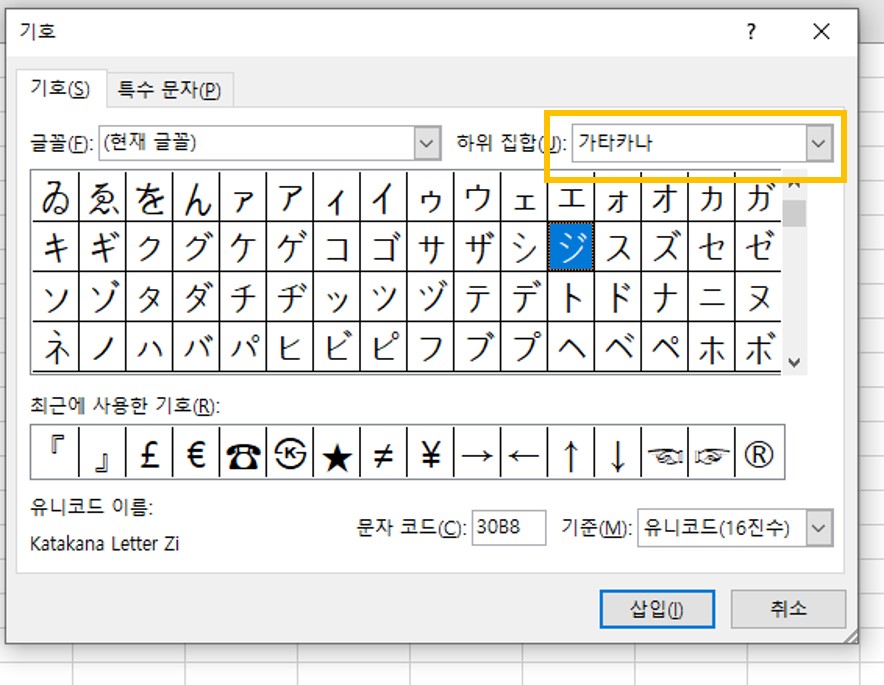
Task: Click the symbol grid scroll up arrow
Action: (x=794, y=183)
